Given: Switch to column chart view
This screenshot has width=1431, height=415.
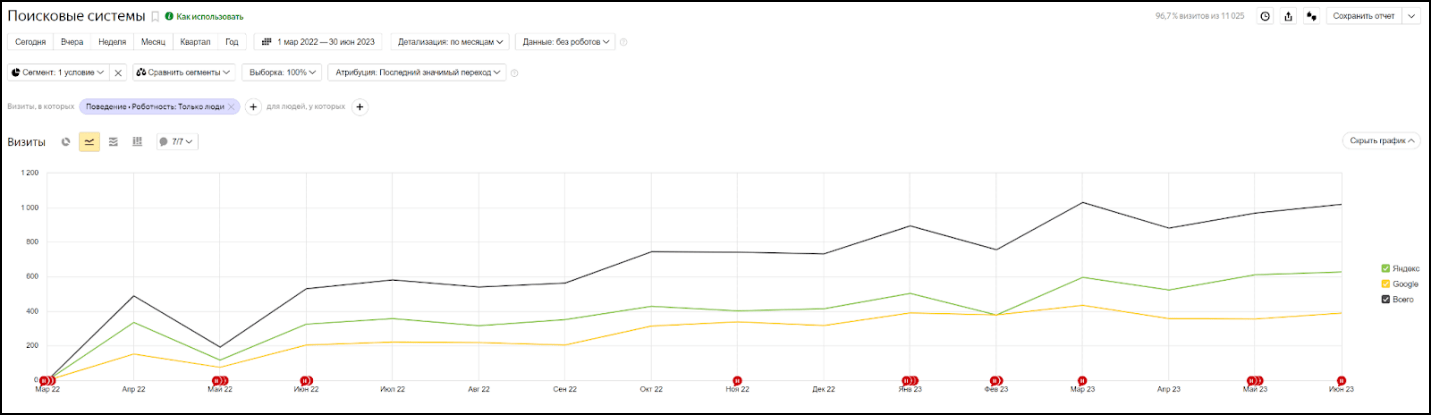Looking at the screenshot, I should [137, 142].
